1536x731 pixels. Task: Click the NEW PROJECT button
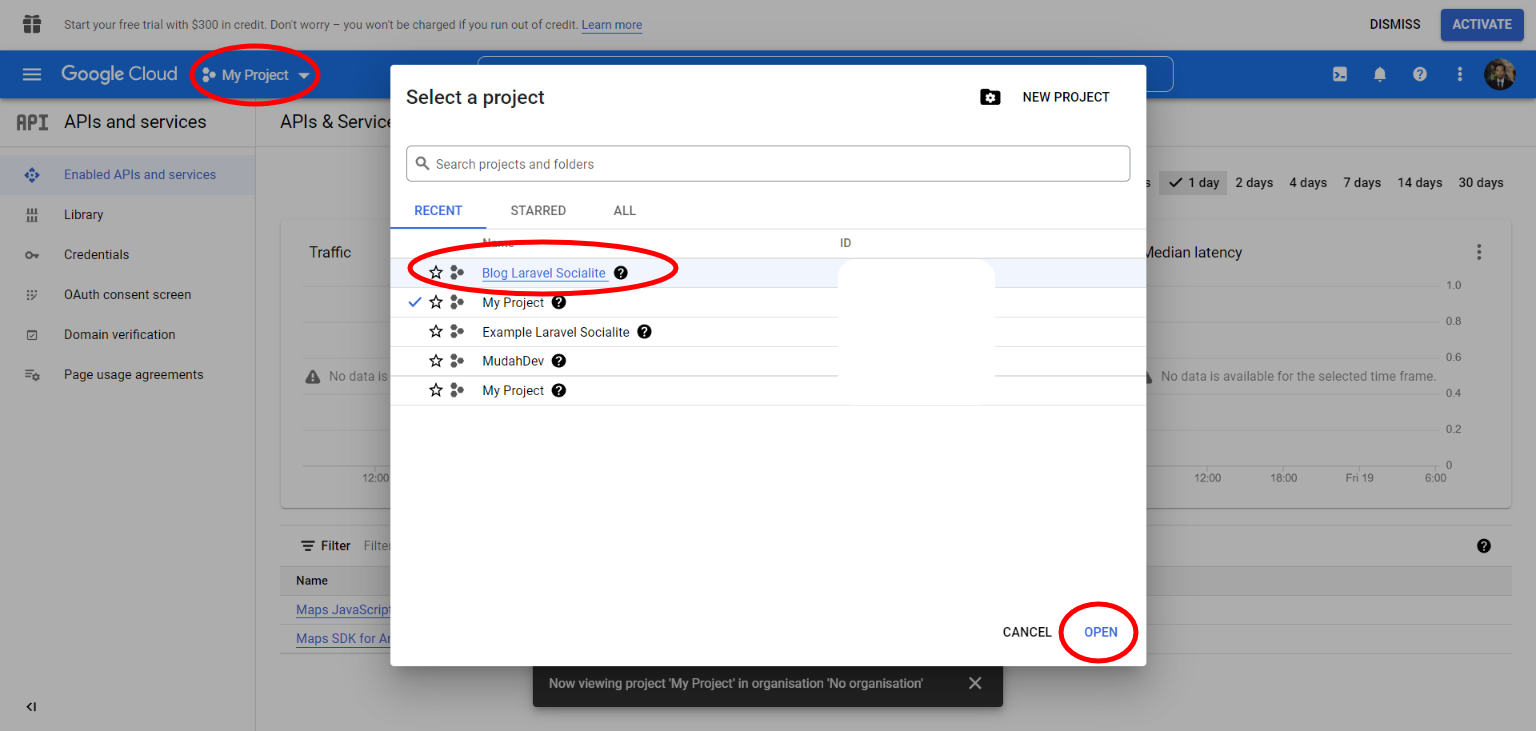coord(1046,97)
